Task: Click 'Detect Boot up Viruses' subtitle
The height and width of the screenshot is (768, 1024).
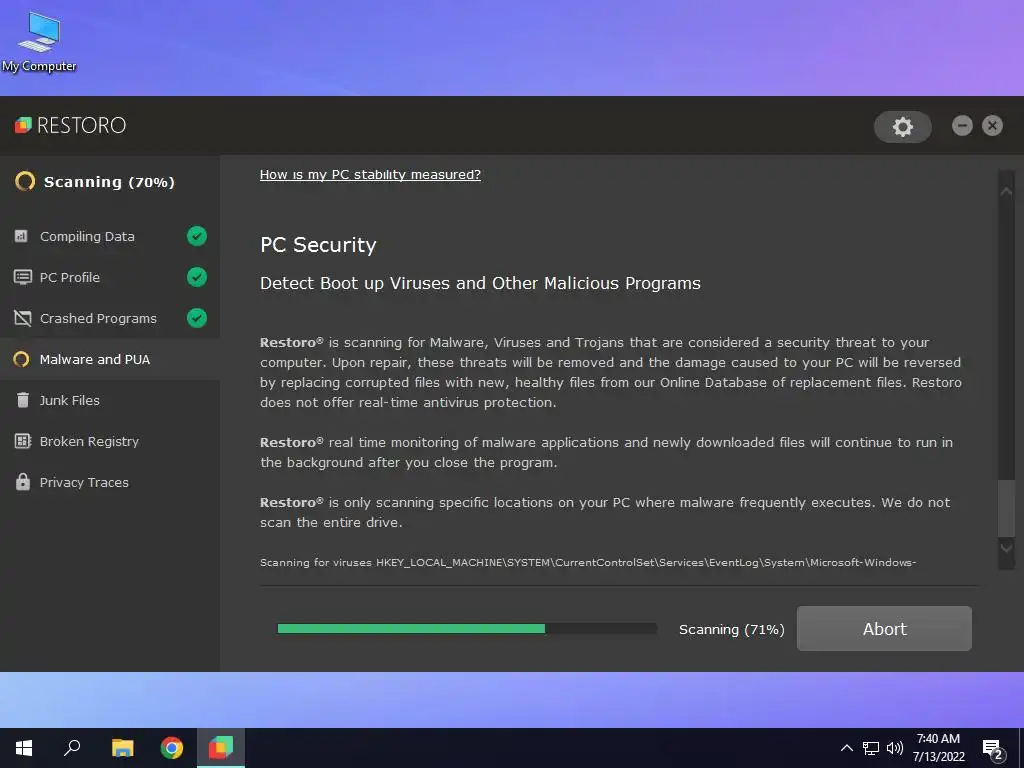Action: point(480,283)
